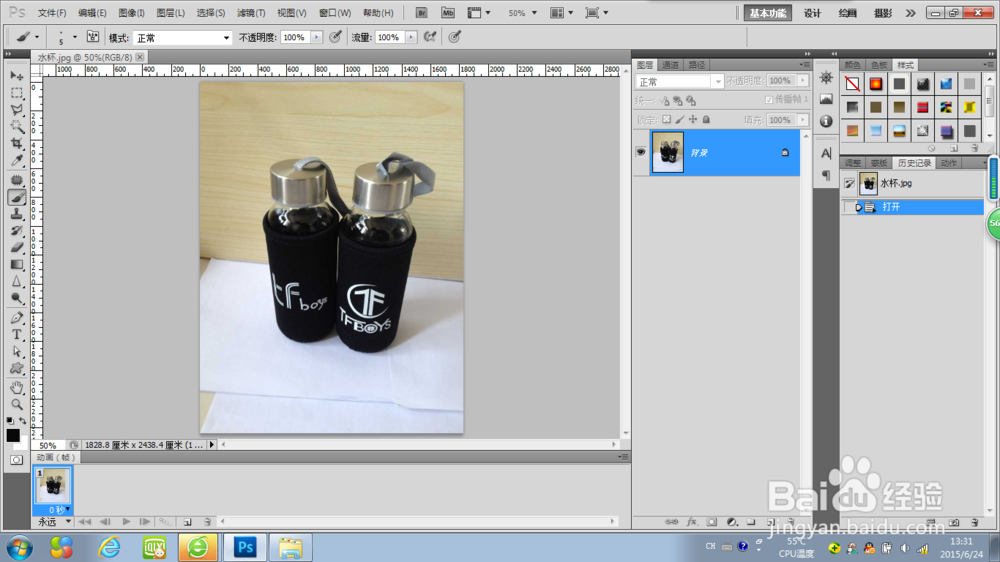The height and width of the screenshot is (562, 1000).
Task: Select the Clone Stamp tool
Action: [x=17, y=214]
